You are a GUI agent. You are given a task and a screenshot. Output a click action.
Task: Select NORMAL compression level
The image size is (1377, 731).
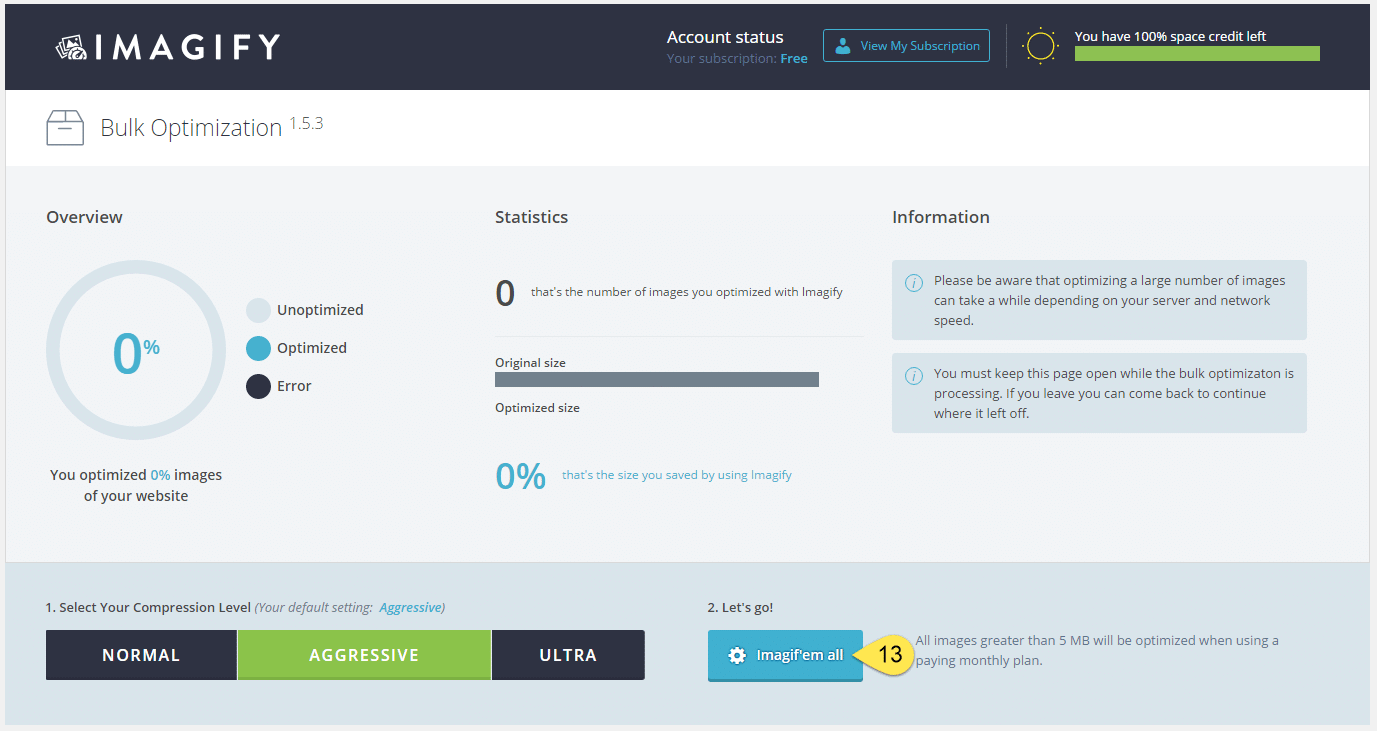tap(141, 655)
